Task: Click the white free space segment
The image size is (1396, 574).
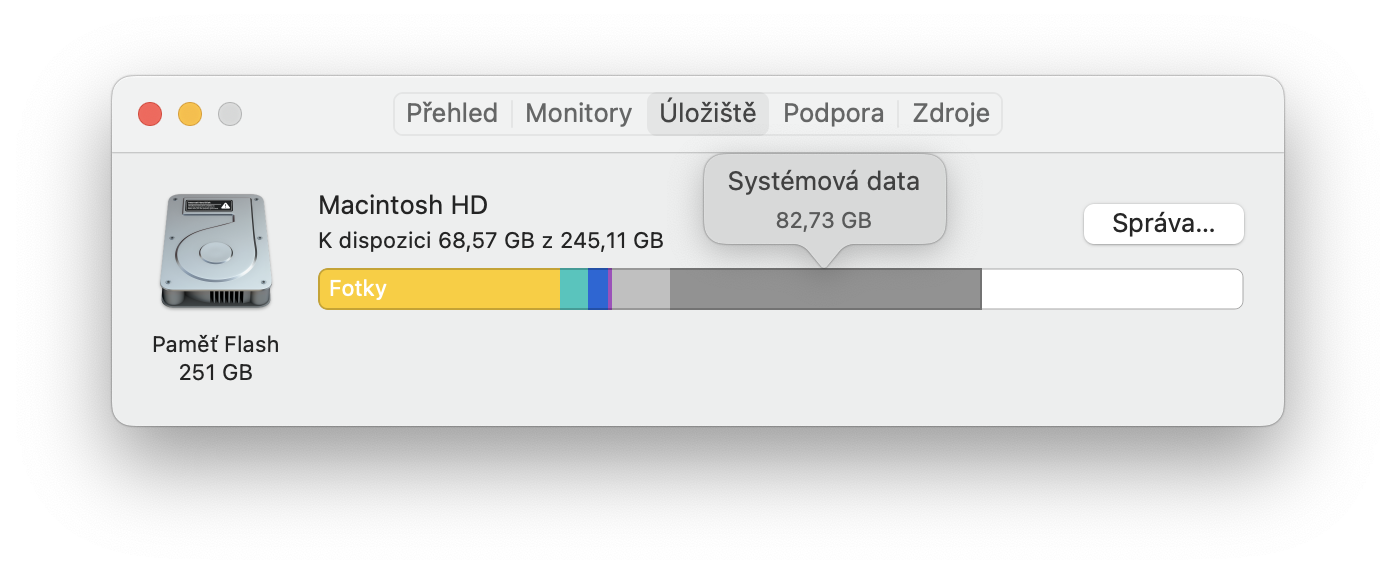Action: coord(1111,289)
